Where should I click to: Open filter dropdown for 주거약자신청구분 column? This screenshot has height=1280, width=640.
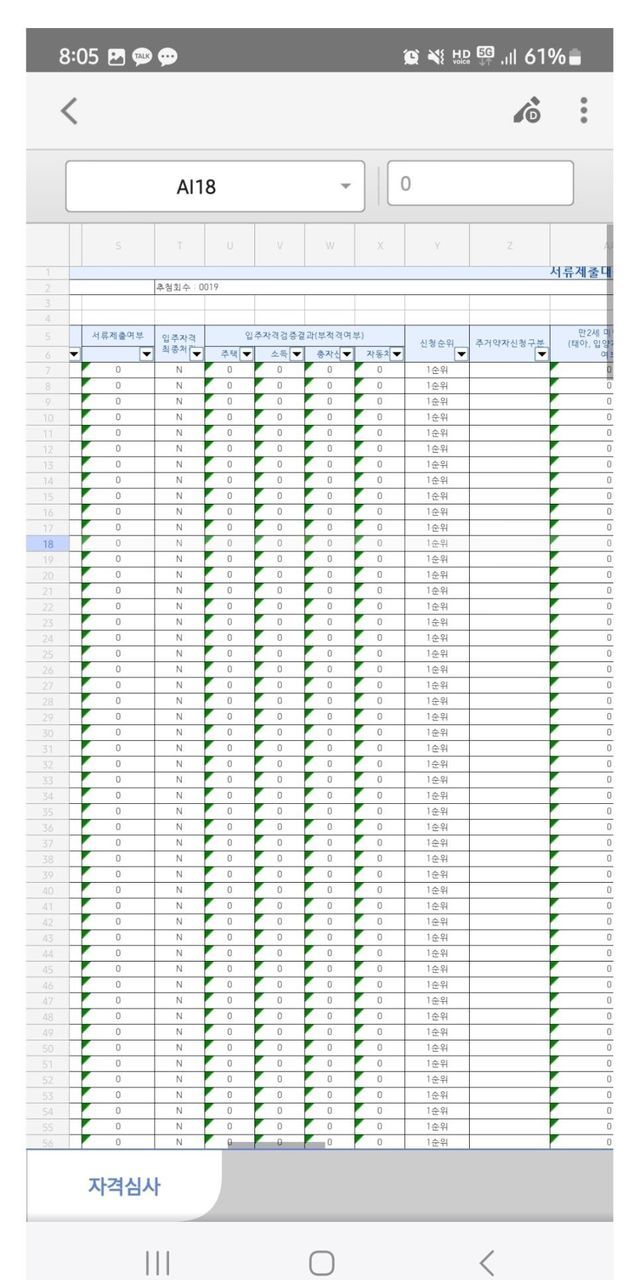(x=541, y=354)
